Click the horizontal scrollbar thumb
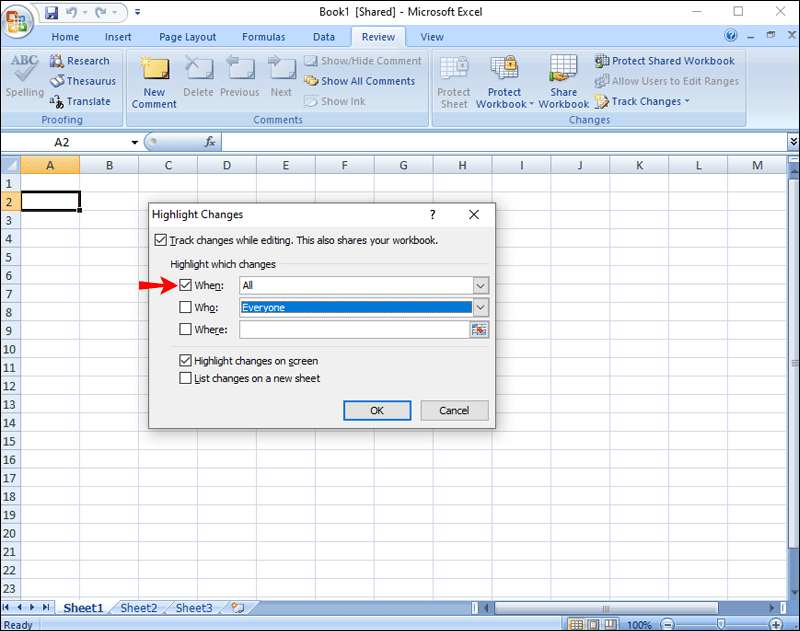This screenshot has width=800, height=631. click(x=606, y=608)
